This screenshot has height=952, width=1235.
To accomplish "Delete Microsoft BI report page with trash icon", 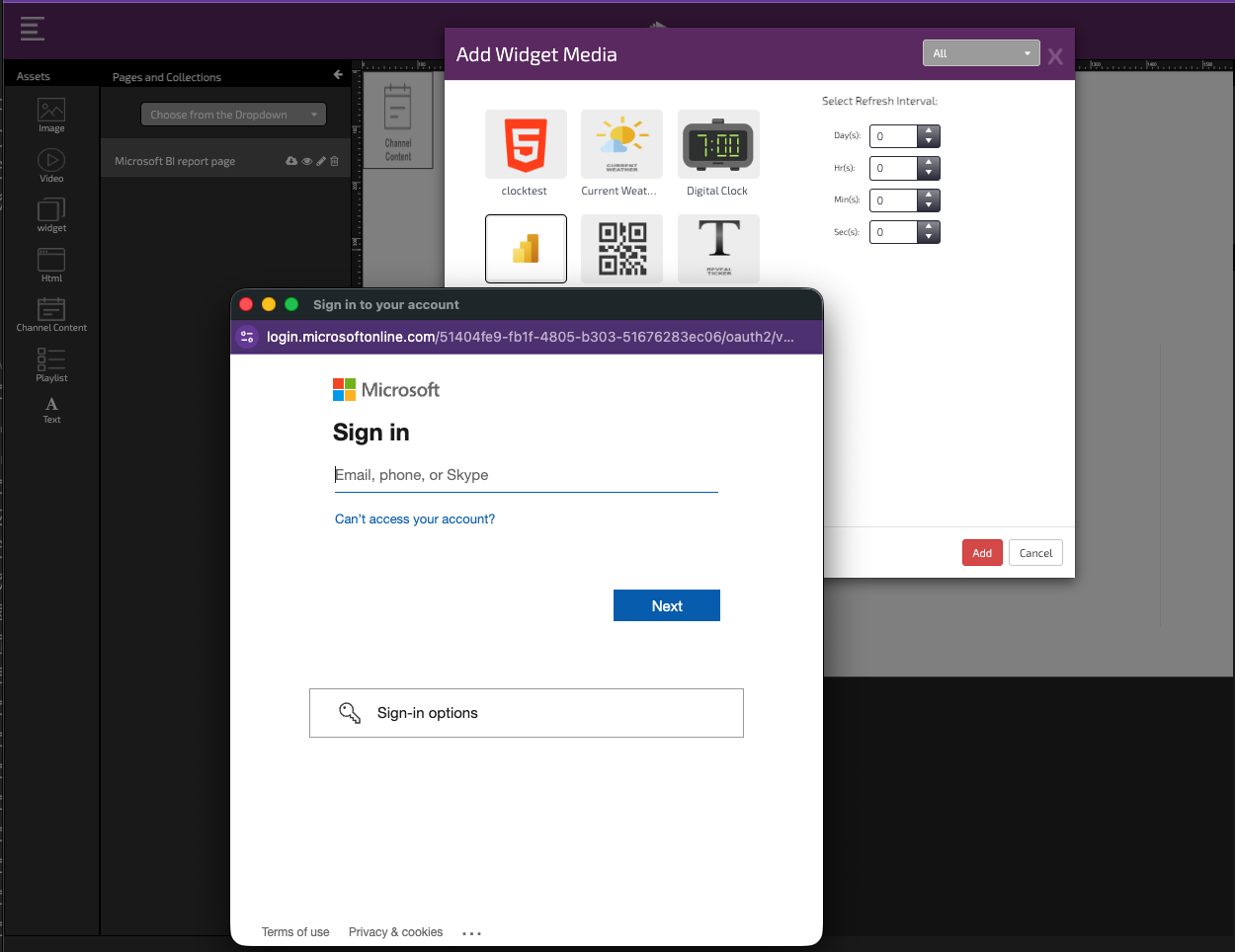I will (x=334, y=161).
